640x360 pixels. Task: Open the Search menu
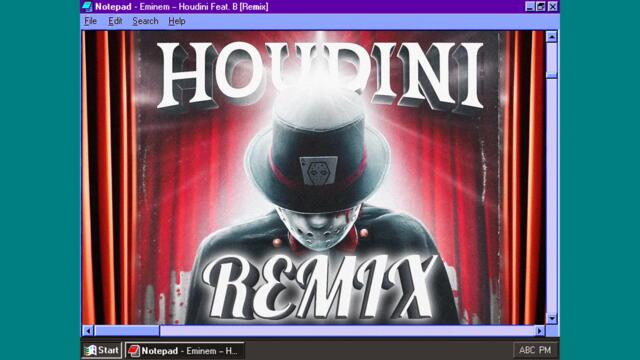(x=145, y=21)
